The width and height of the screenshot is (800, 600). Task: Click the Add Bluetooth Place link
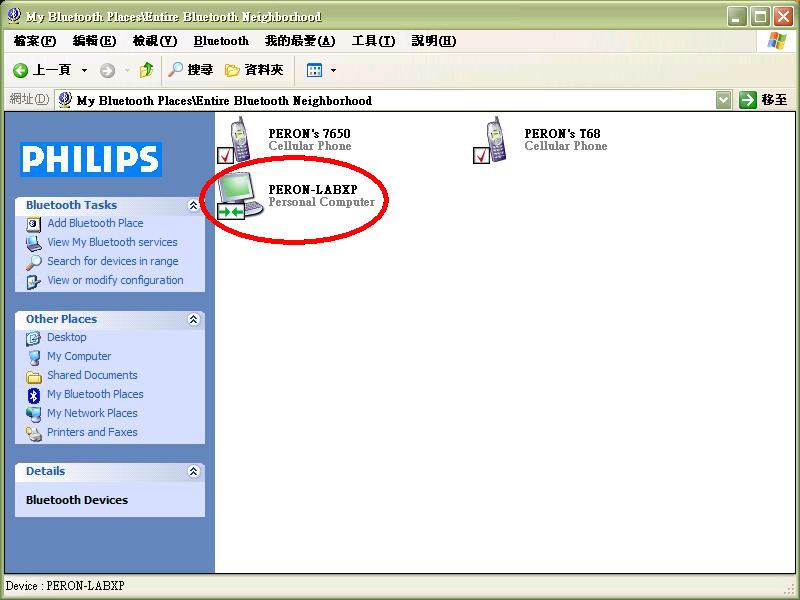[x=95, y=223]
